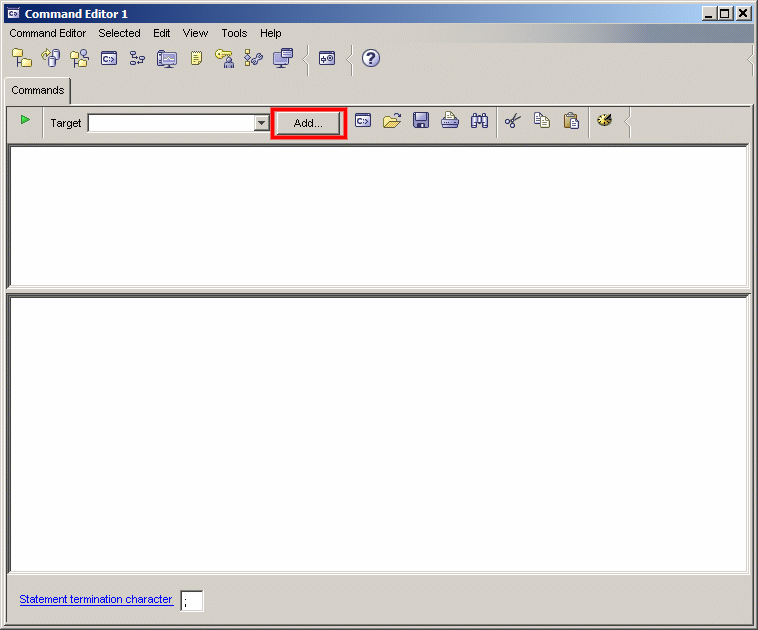The width and height of the screenshot is (758, 630).
Task: Minimize the Command Editor 1 window
Action: [x=709, y=14]
